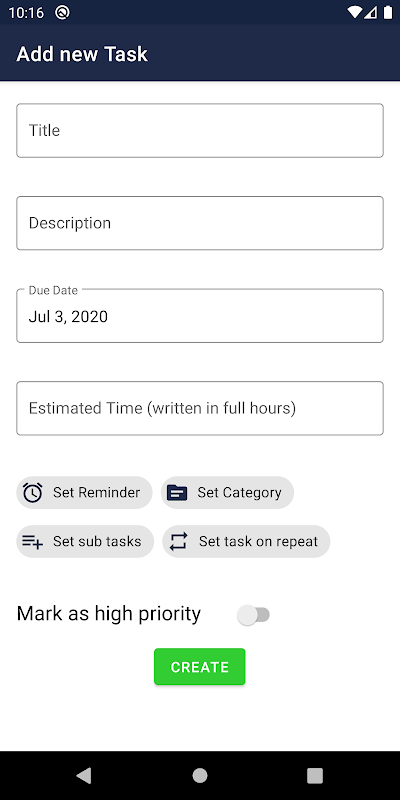The width and height of the screenshot is (400, 800).
Task: Tap the Set sub tasks chip label
Action: tap(97, 541)
